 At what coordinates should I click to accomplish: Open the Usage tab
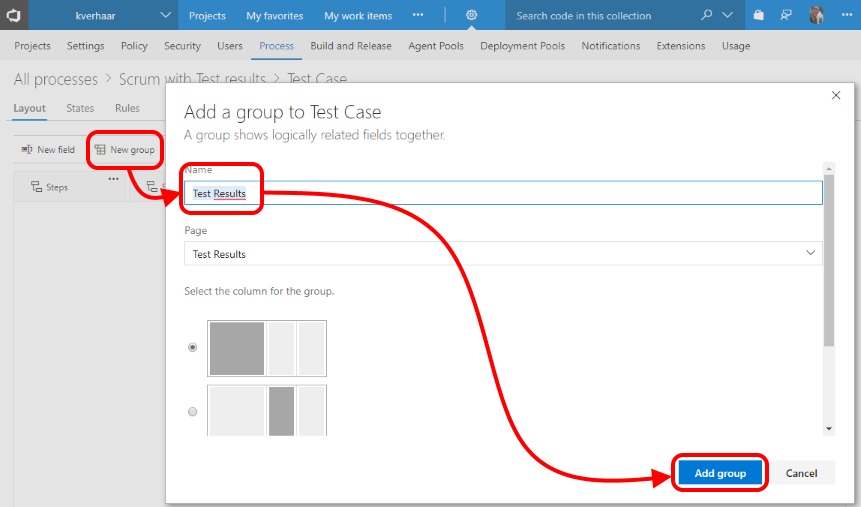click(736, 46)
